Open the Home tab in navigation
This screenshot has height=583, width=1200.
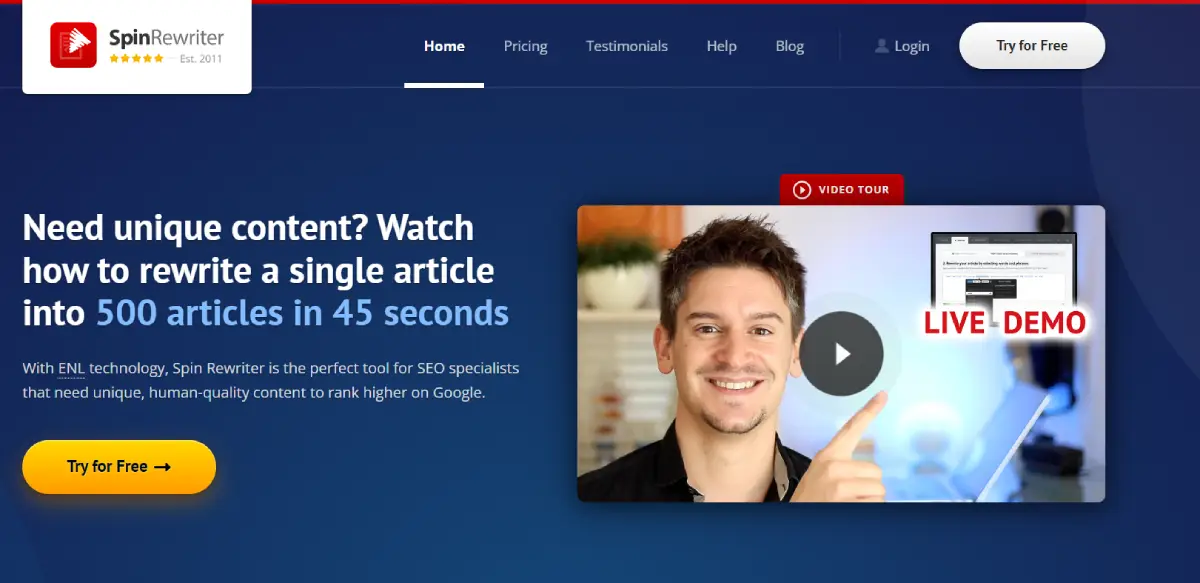click(x=444, y=46)
